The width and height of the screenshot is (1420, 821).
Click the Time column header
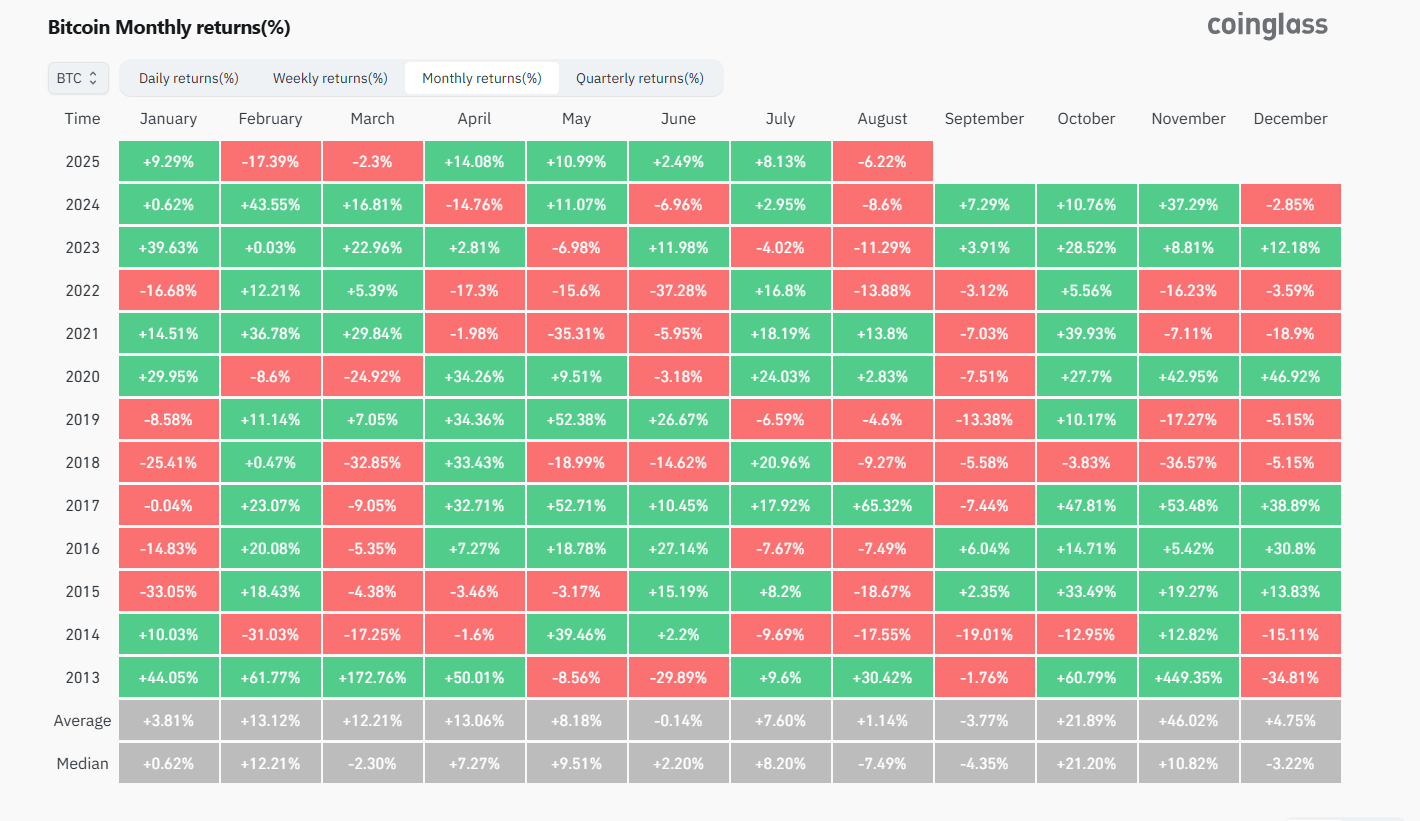tap(82, 119)
